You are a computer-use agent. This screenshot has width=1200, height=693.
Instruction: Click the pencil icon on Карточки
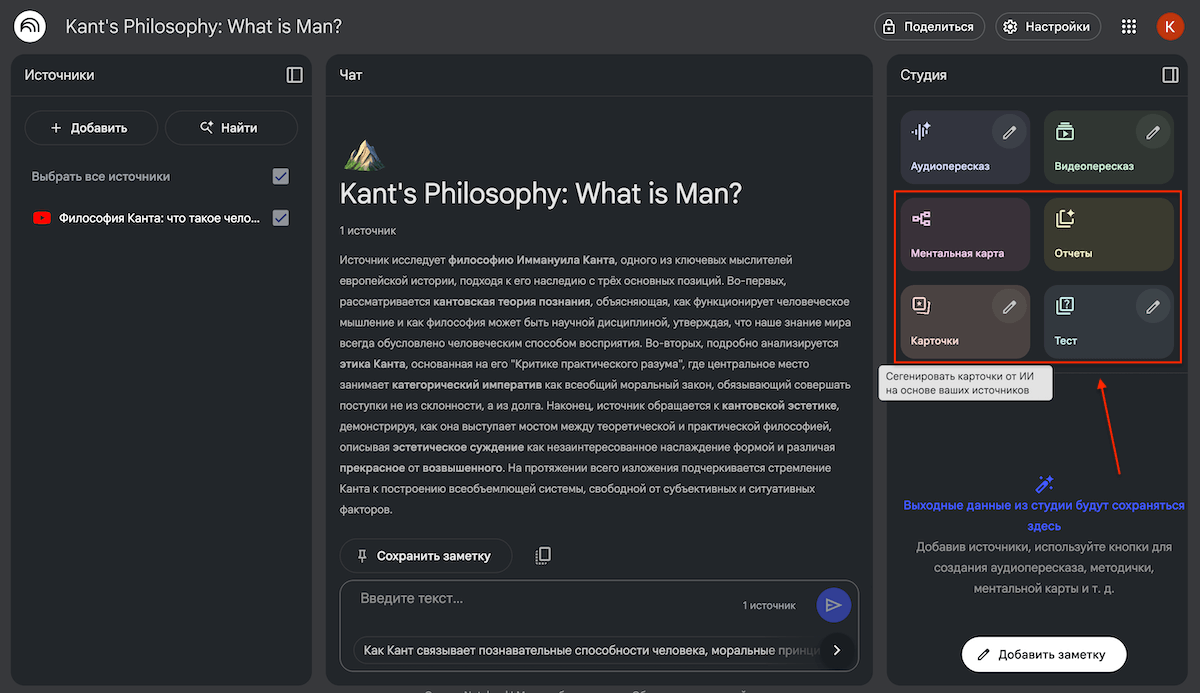coord(1009,307)
